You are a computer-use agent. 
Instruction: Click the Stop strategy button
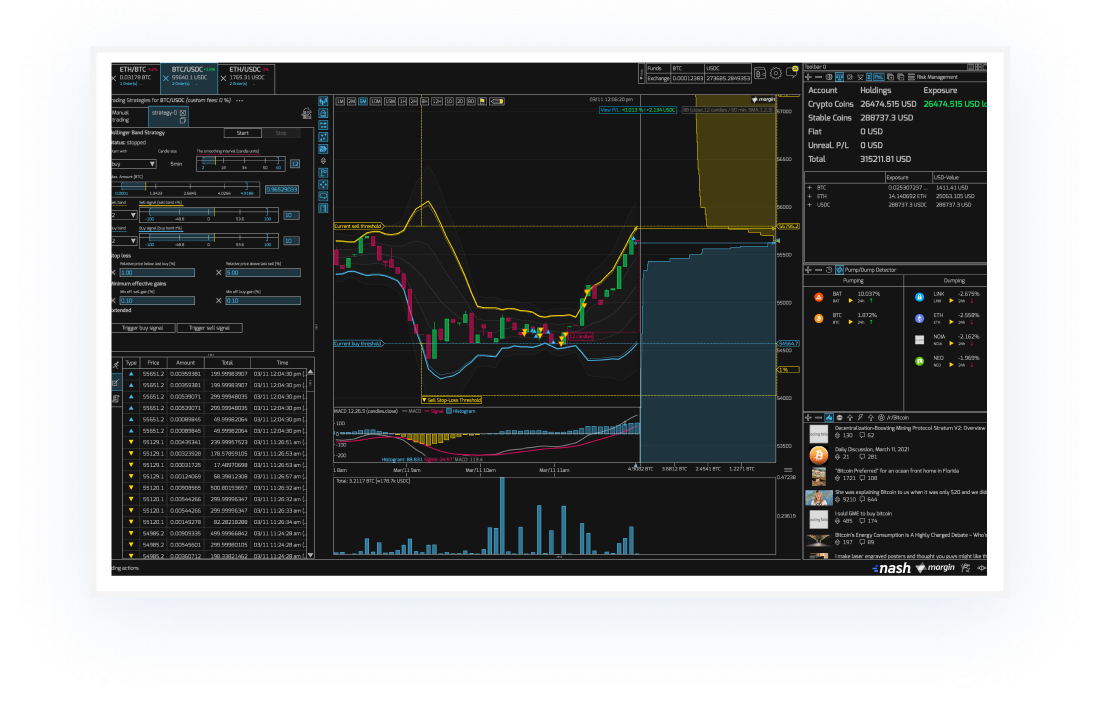click(282, 133)
